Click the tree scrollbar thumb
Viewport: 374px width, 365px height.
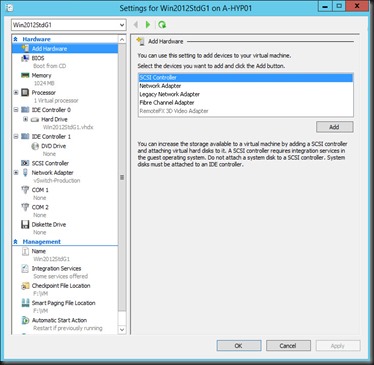tap(122, 177)
